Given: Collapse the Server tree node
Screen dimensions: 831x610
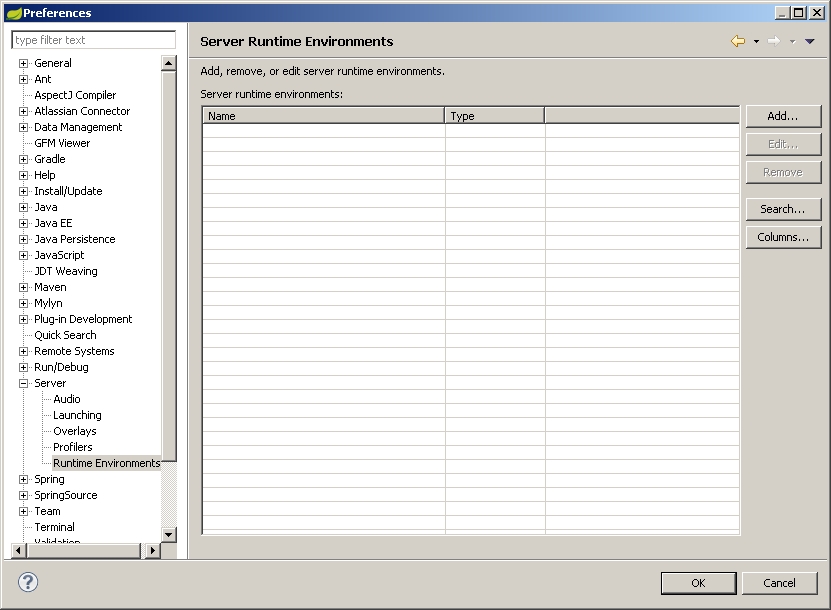Looking at the screenshot, I should coord(23,383).
